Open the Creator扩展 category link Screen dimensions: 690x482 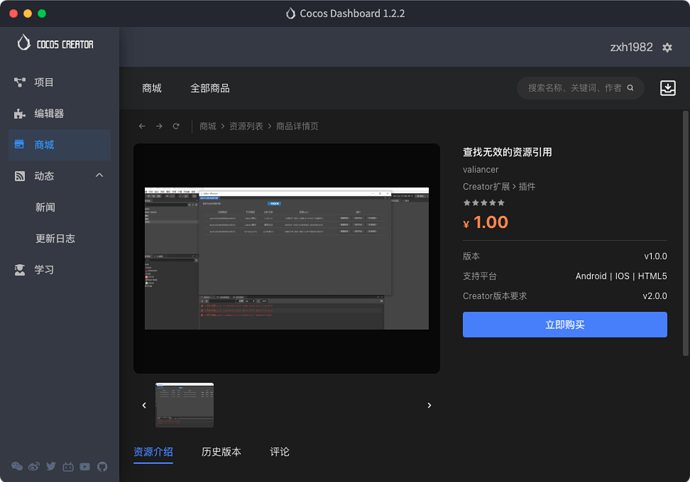pyautogui.click(x=486, y=187)
